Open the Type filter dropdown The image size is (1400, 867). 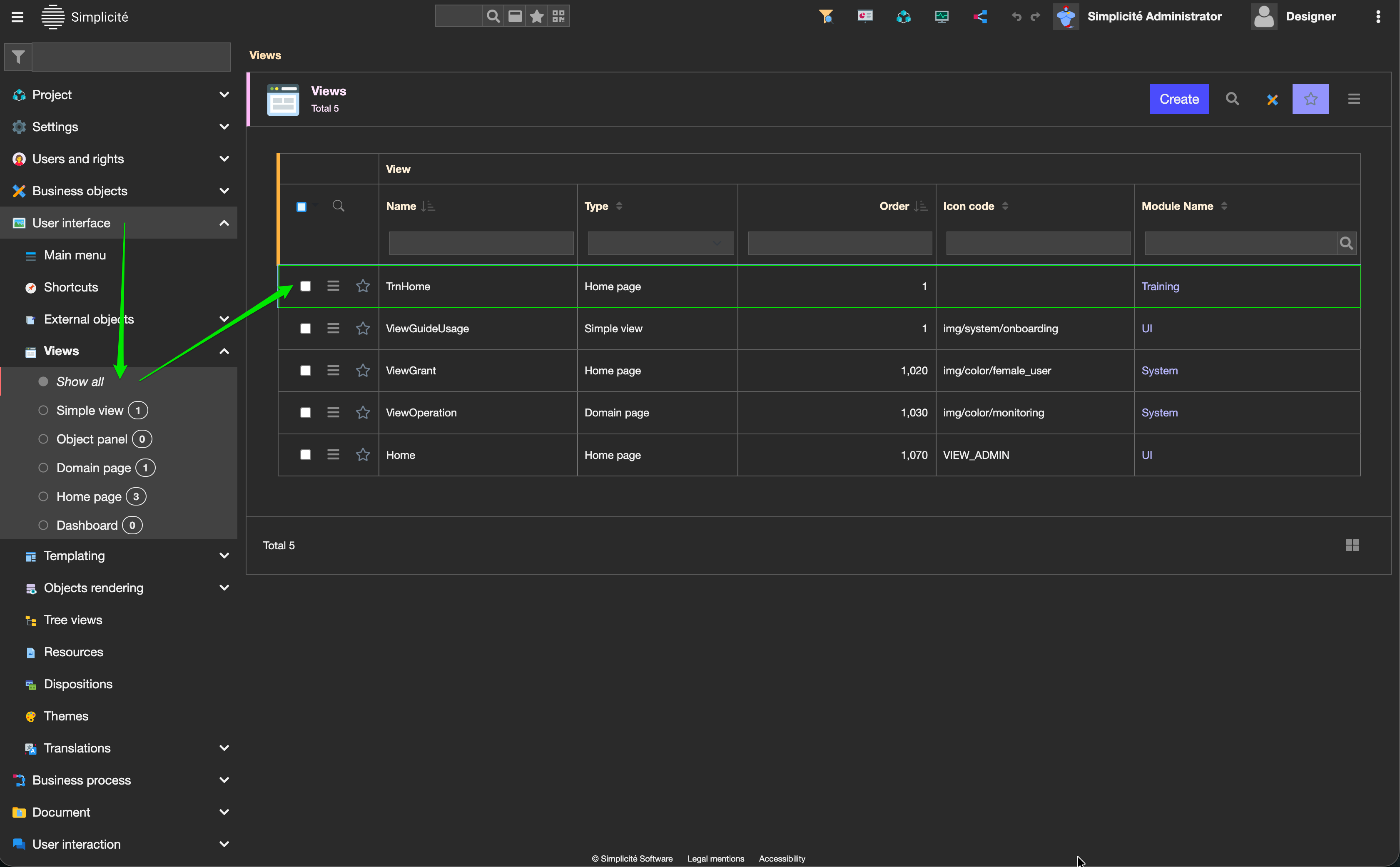pos(660,243)
